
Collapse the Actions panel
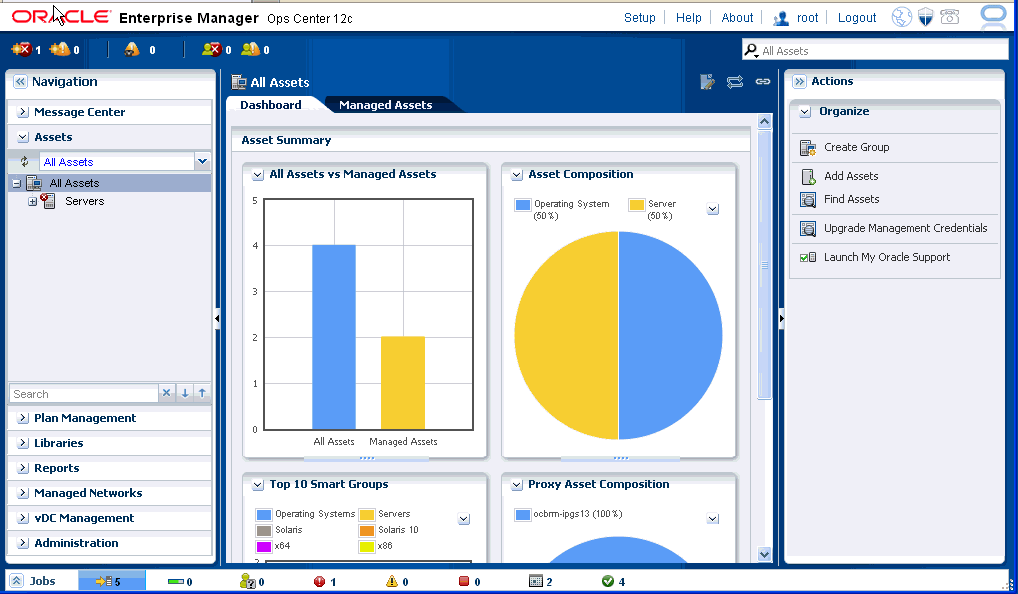coord(799,82)
